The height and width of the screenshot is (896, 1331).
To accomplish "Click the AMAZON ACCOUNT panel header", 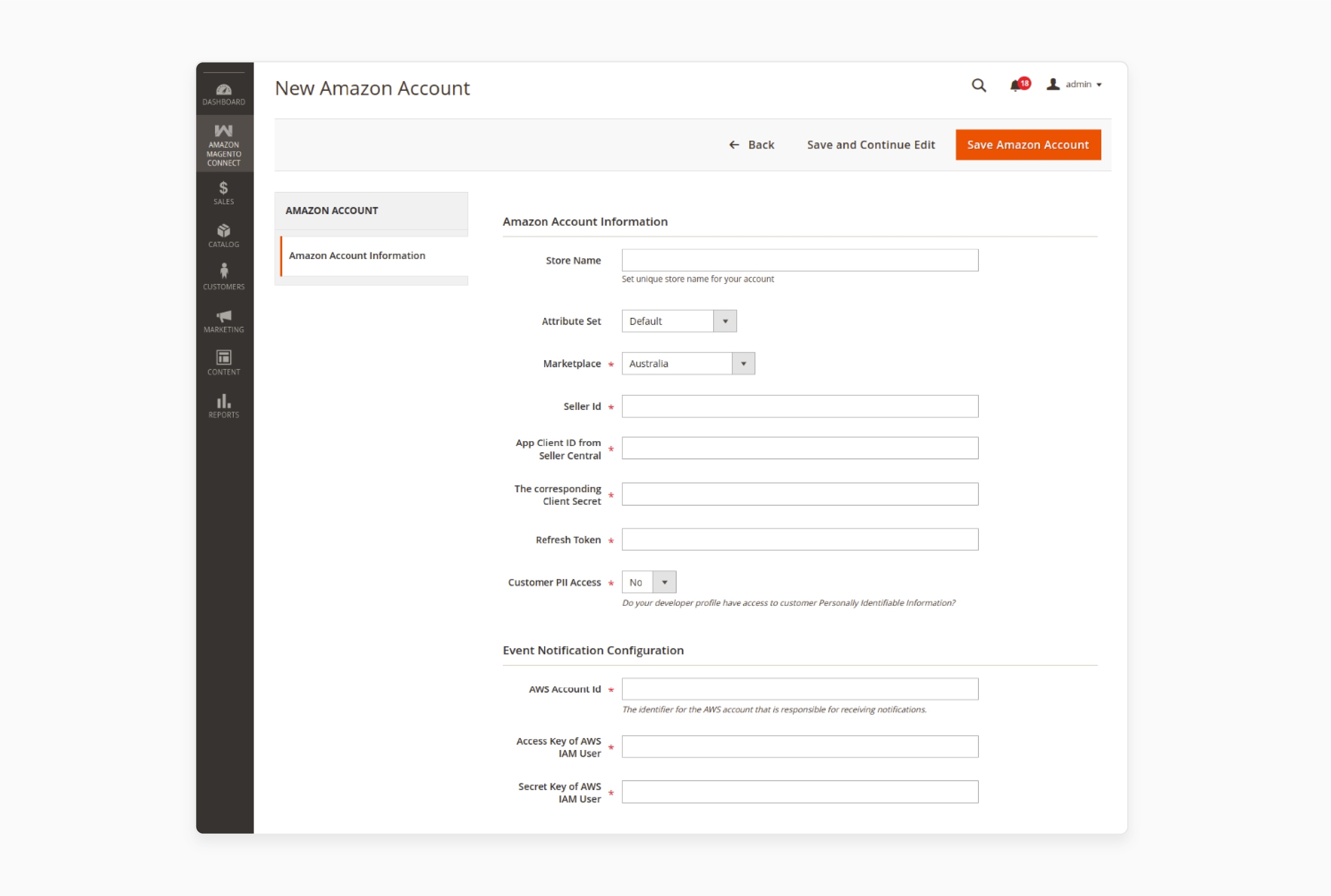I will pos(371,210).
